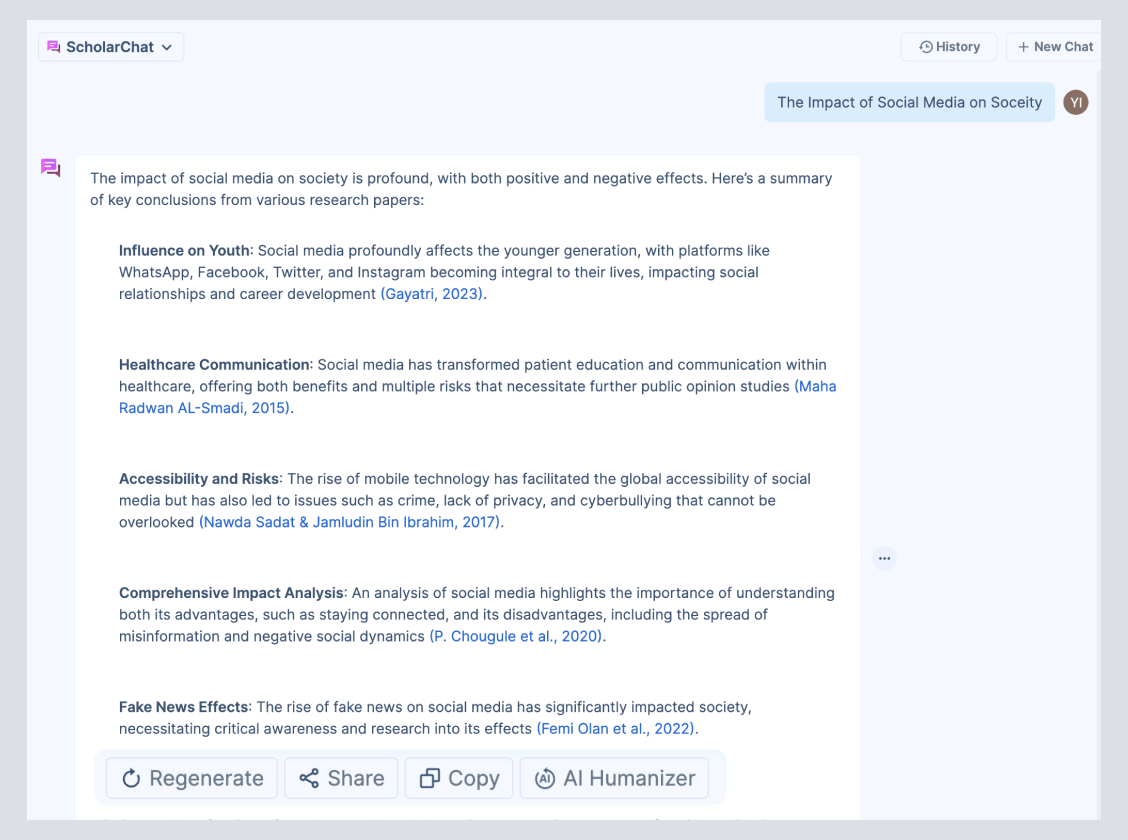1128x840 pixels.
Task: Open chat History
Action: [948, 47]
